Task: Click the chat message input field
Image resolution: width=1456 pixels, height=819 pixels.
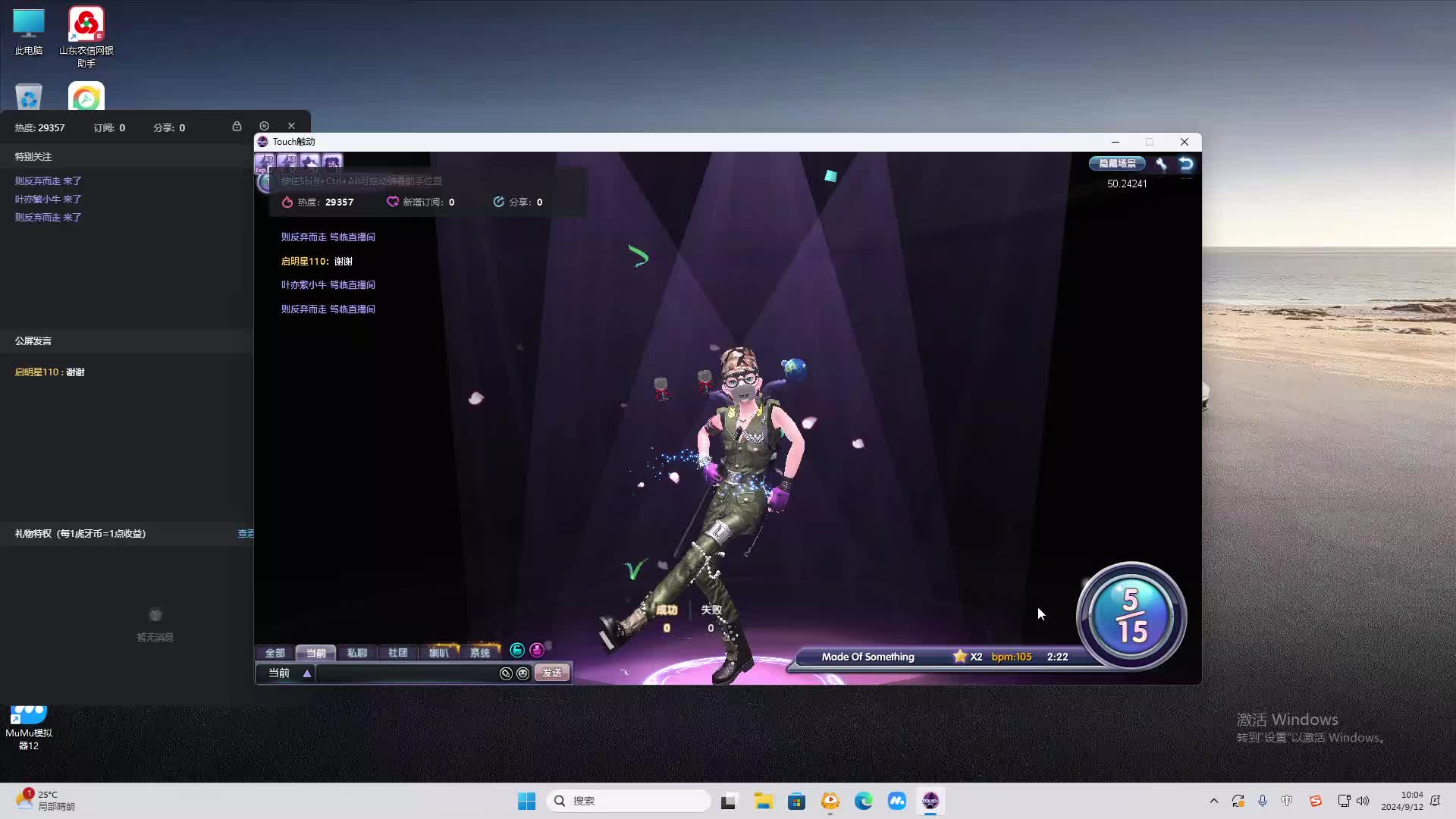Action: (x=406, y=673)
